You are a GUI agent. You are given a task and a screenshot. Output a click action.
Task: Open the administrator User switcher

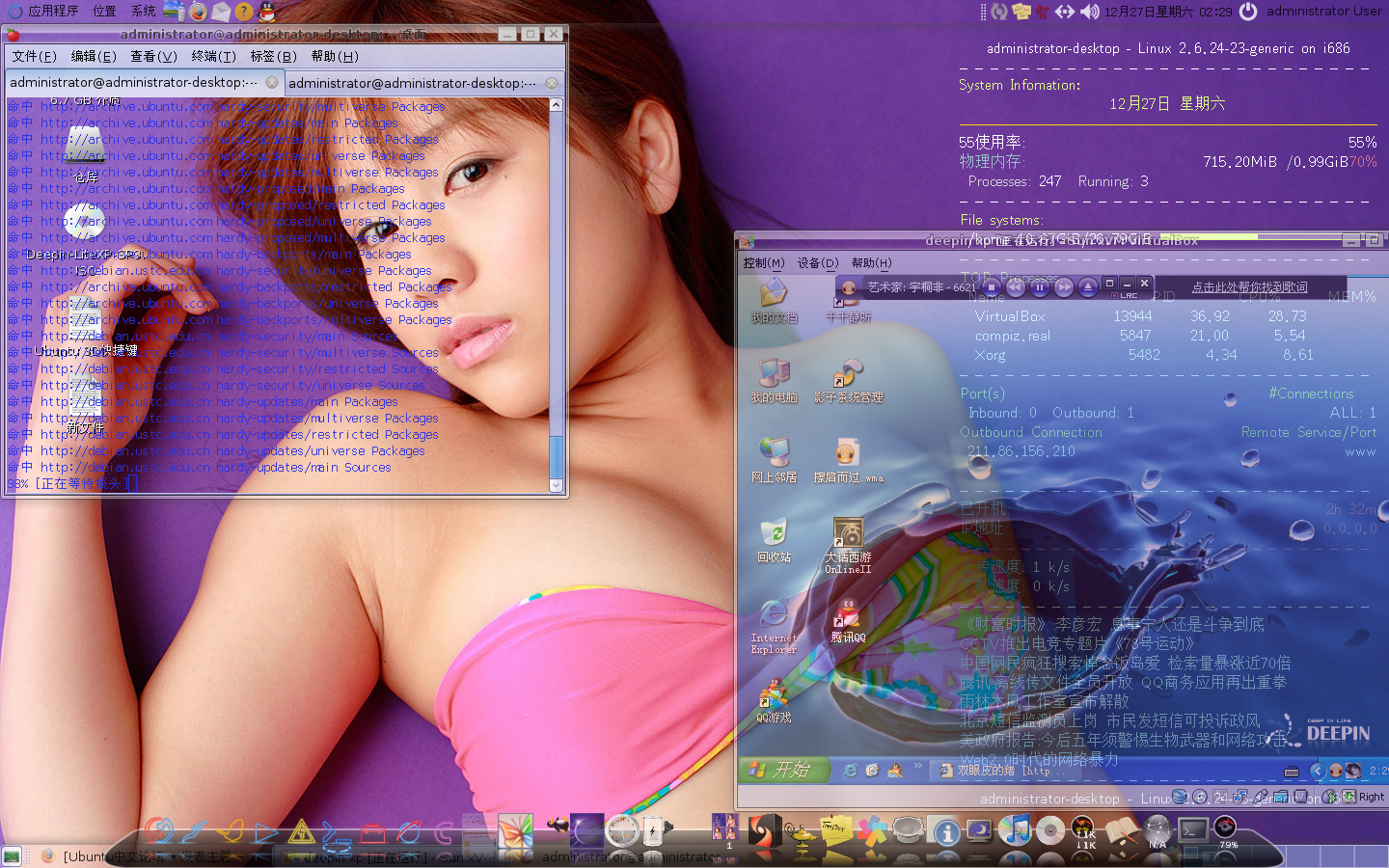coord(1323,11)
